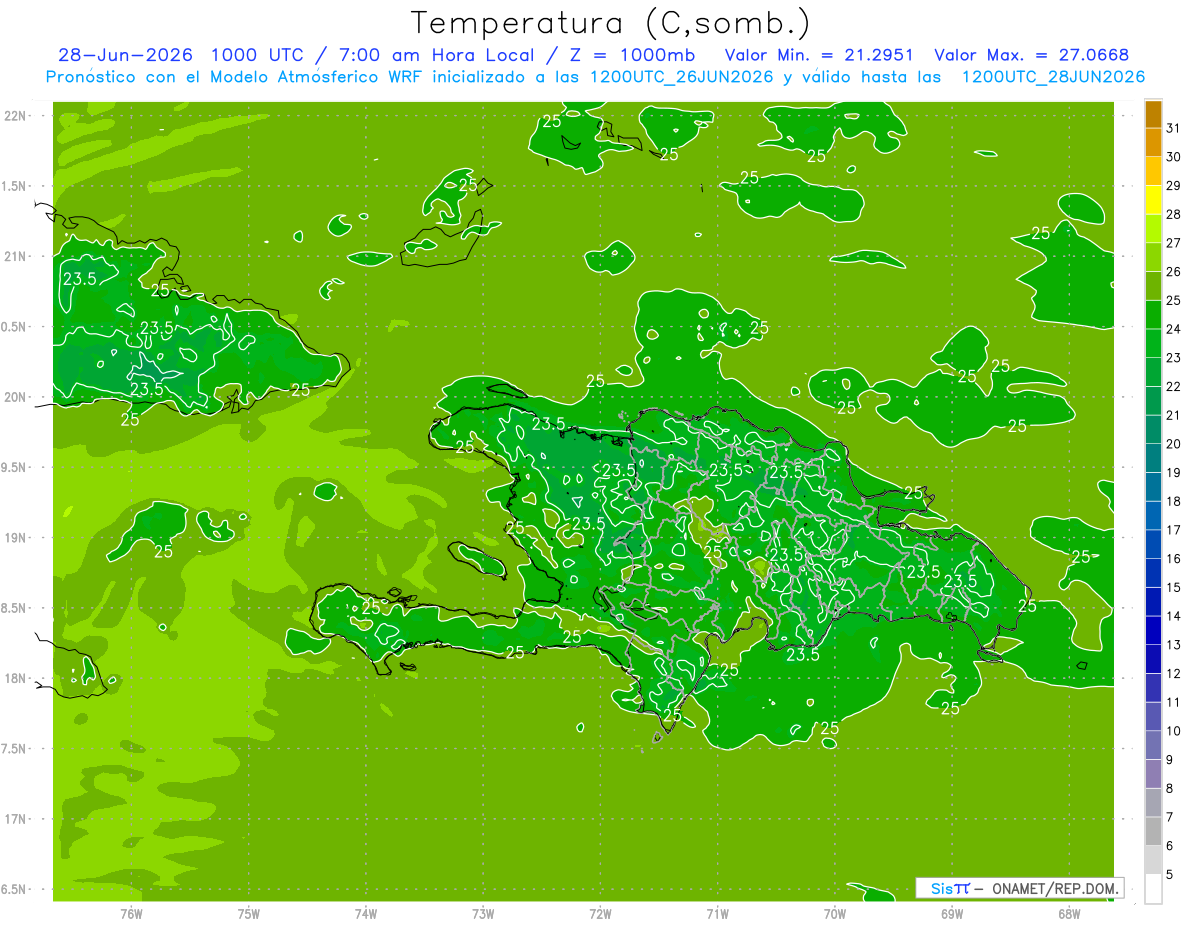Click the white swatch below legend value 5

pos(1153,889)
